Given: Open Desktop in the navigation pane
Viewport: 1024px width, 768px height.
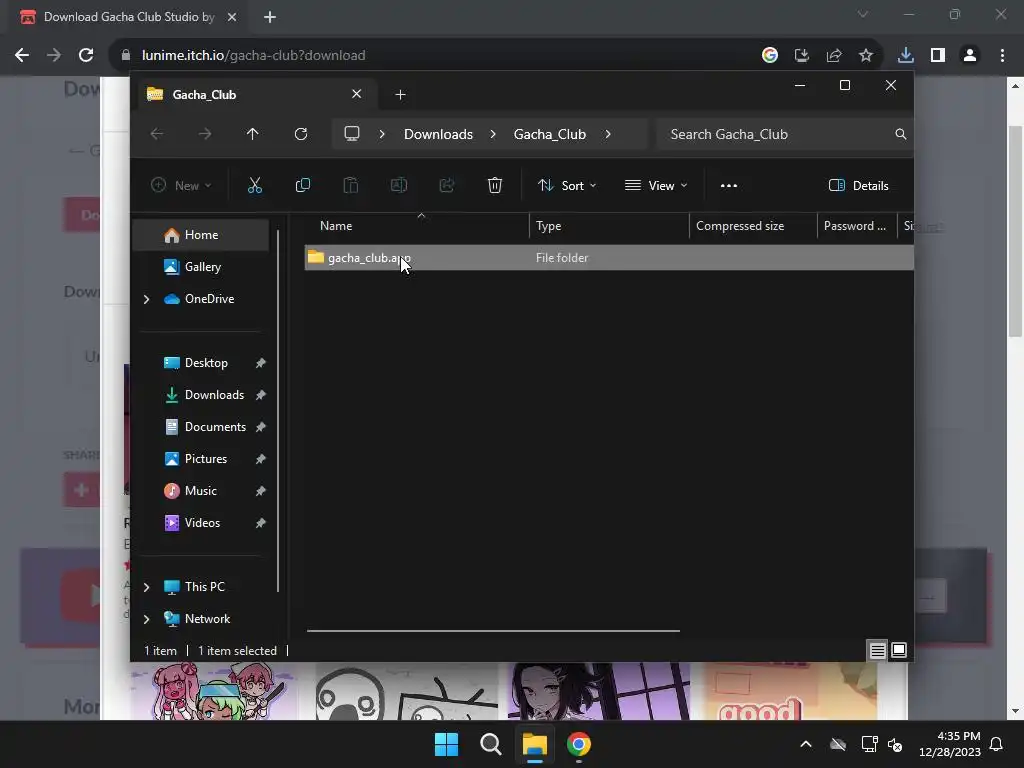Looking at the screenshot, I should pos(201,363).
